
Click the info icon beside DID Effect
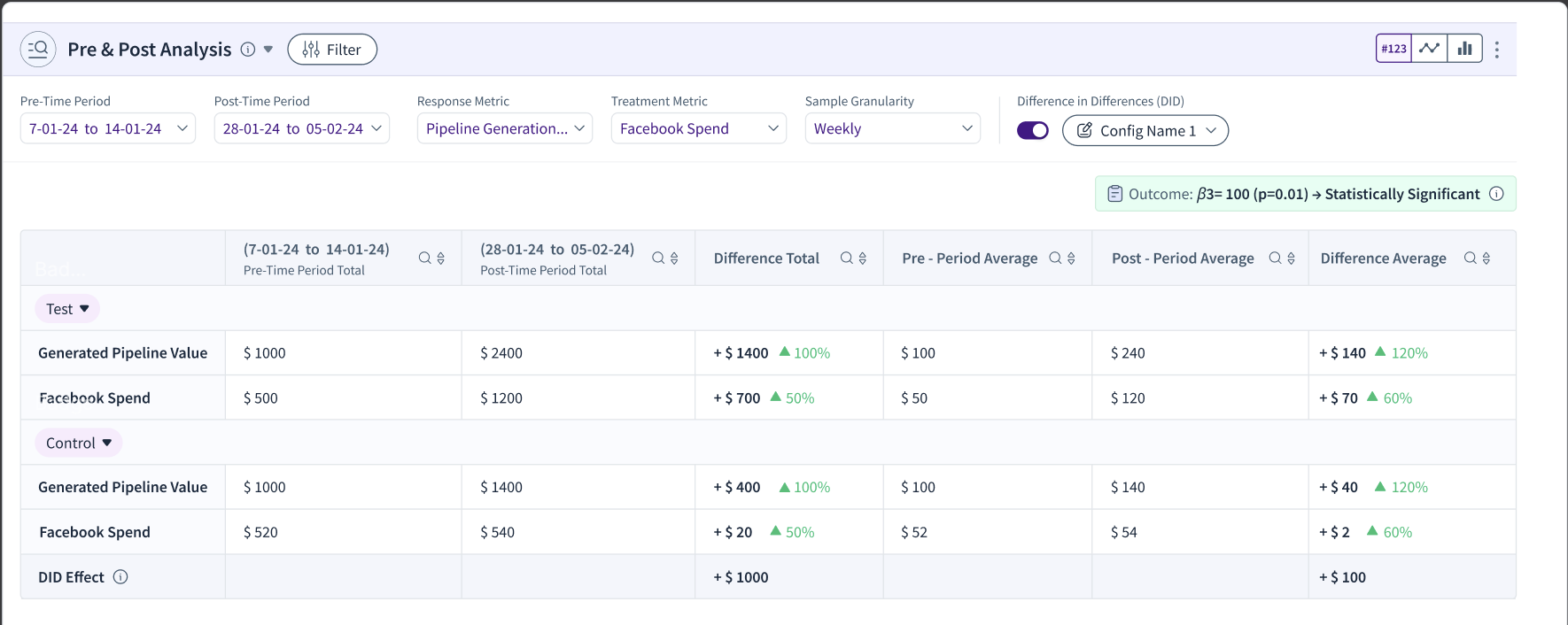[120, 577]
